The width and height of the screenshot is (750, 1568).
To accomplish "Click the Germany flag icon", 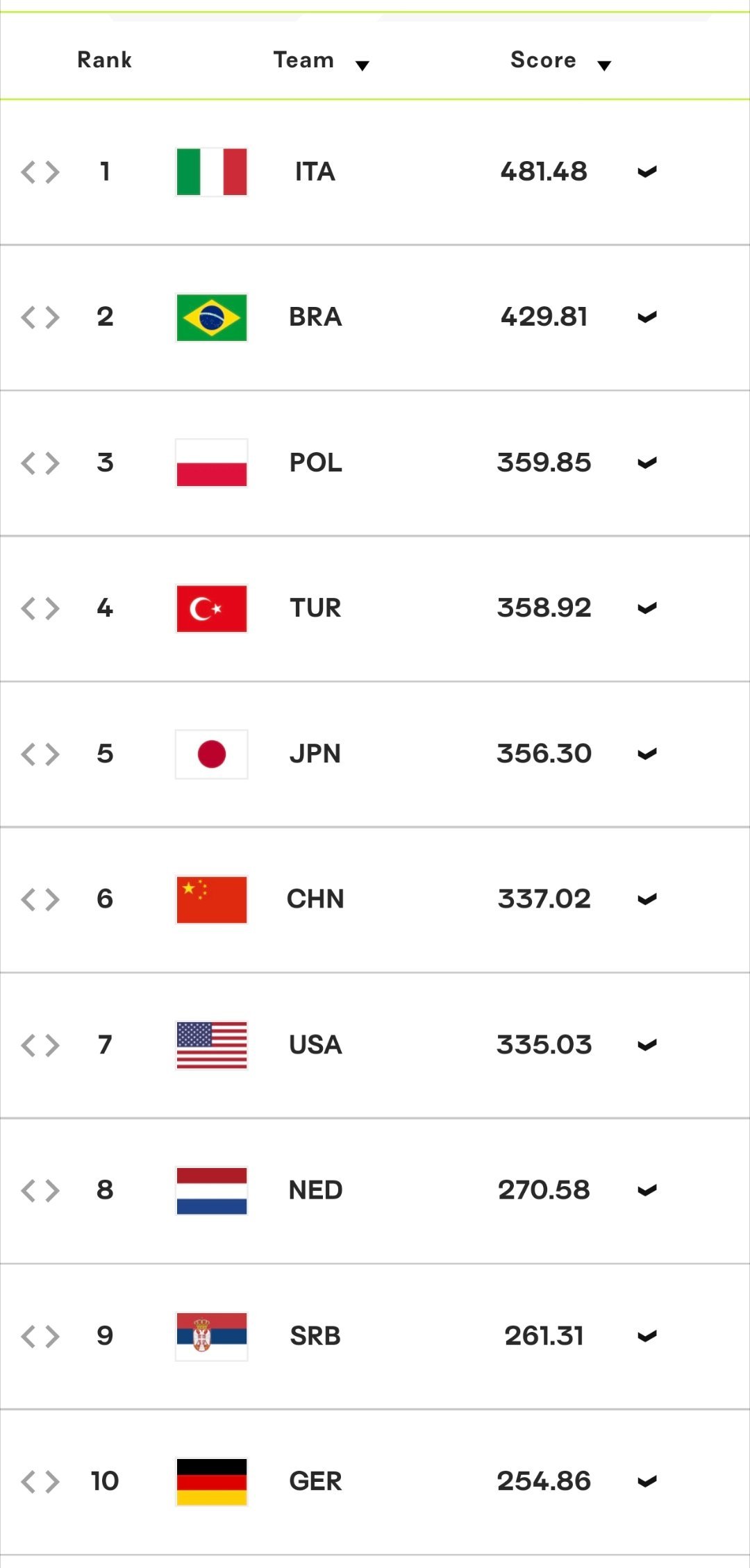I will 212,1482.
